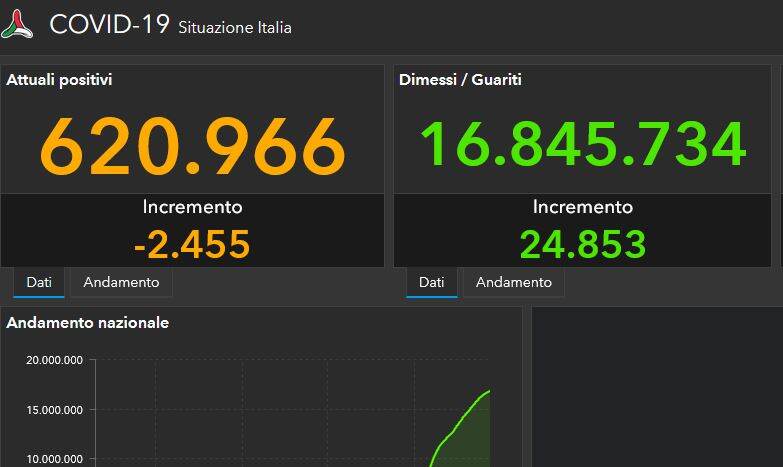Click the Andamento nazionale chart title
This screenshot has height=467, width=783.
pyautogui.click(x=88, y=323)
